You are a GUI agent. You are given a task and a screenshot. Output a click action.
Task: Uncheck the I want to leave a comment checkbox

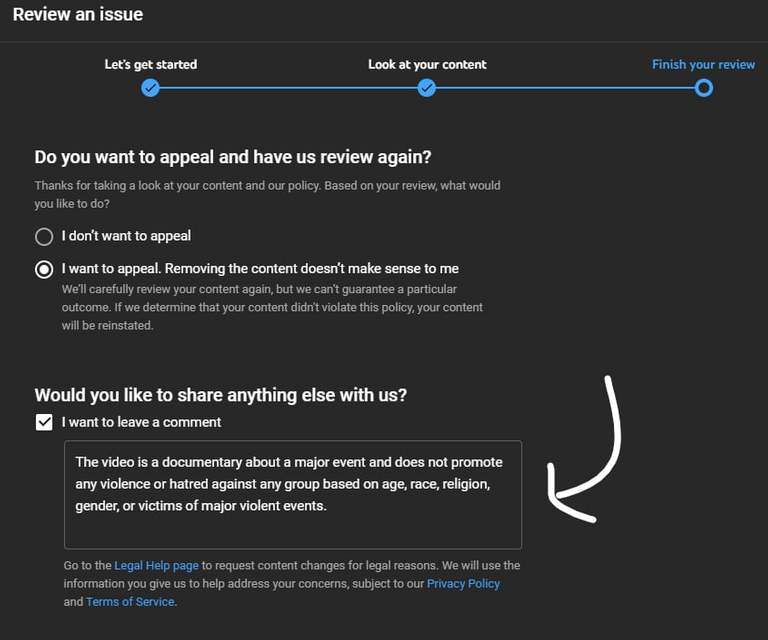[x=44, y=422]
